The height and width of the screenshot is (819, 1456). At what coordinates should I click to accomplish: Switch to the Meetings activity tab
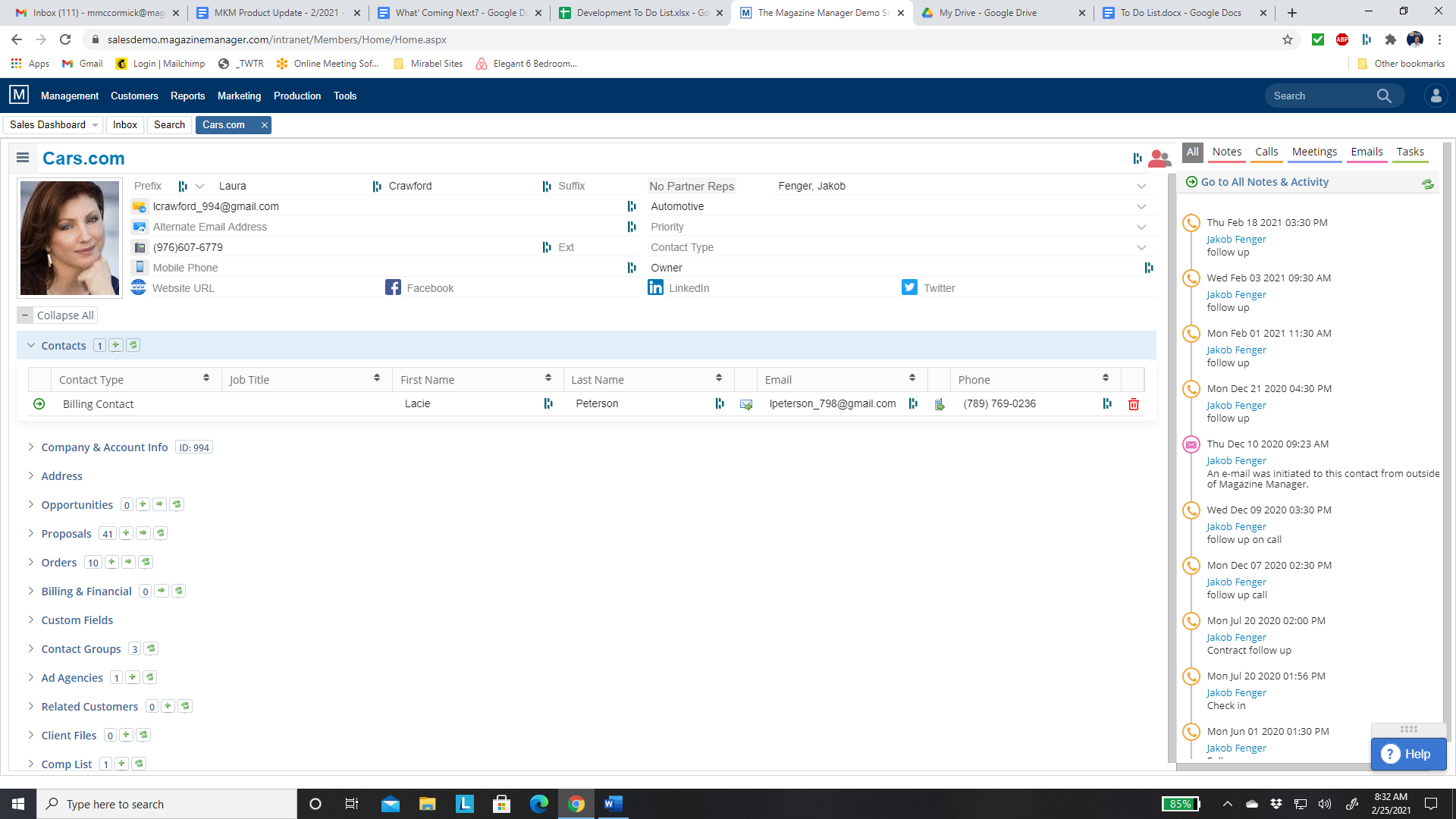click(x=1314, y=152)
